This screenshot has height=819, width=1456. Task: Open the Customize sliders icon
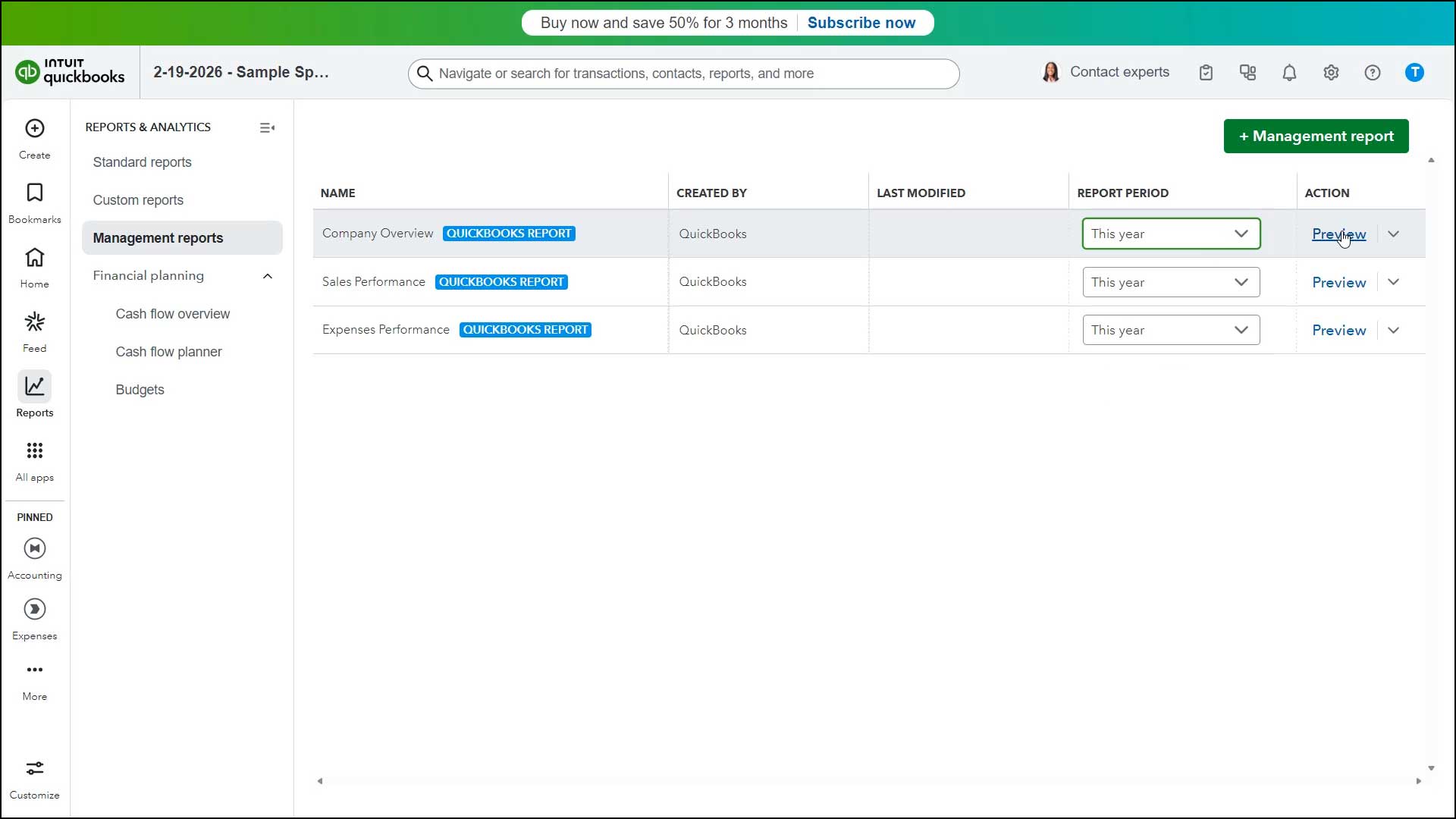tap(35, 768)
